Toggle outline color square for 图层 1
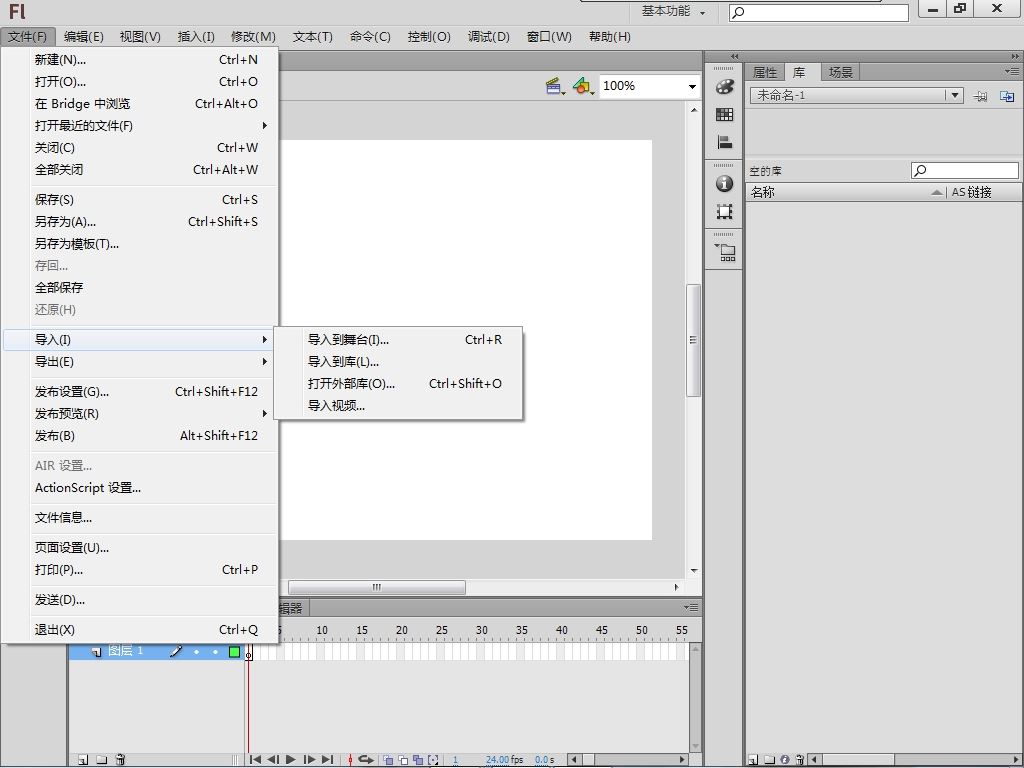Viewport: 1024px width, 768px height. tap(234, 652)
